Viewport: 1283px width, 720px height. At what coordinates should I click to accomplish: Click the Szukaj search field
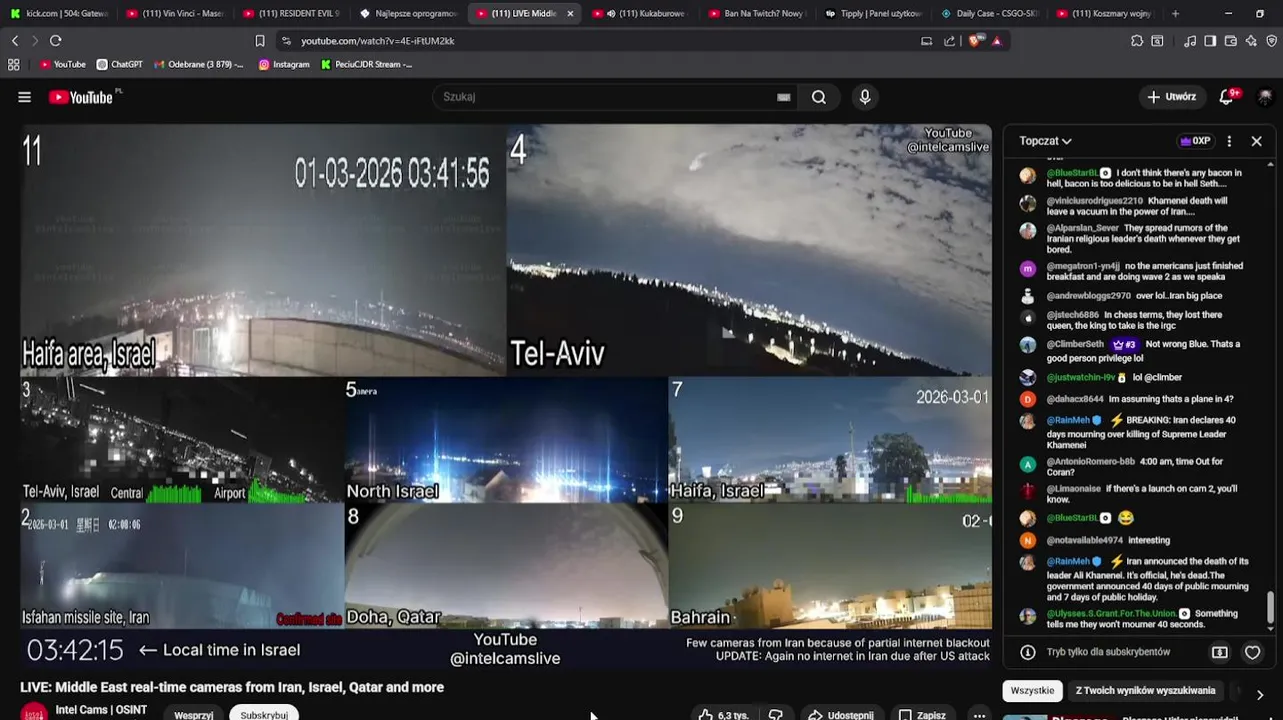(x=607, y=97)
